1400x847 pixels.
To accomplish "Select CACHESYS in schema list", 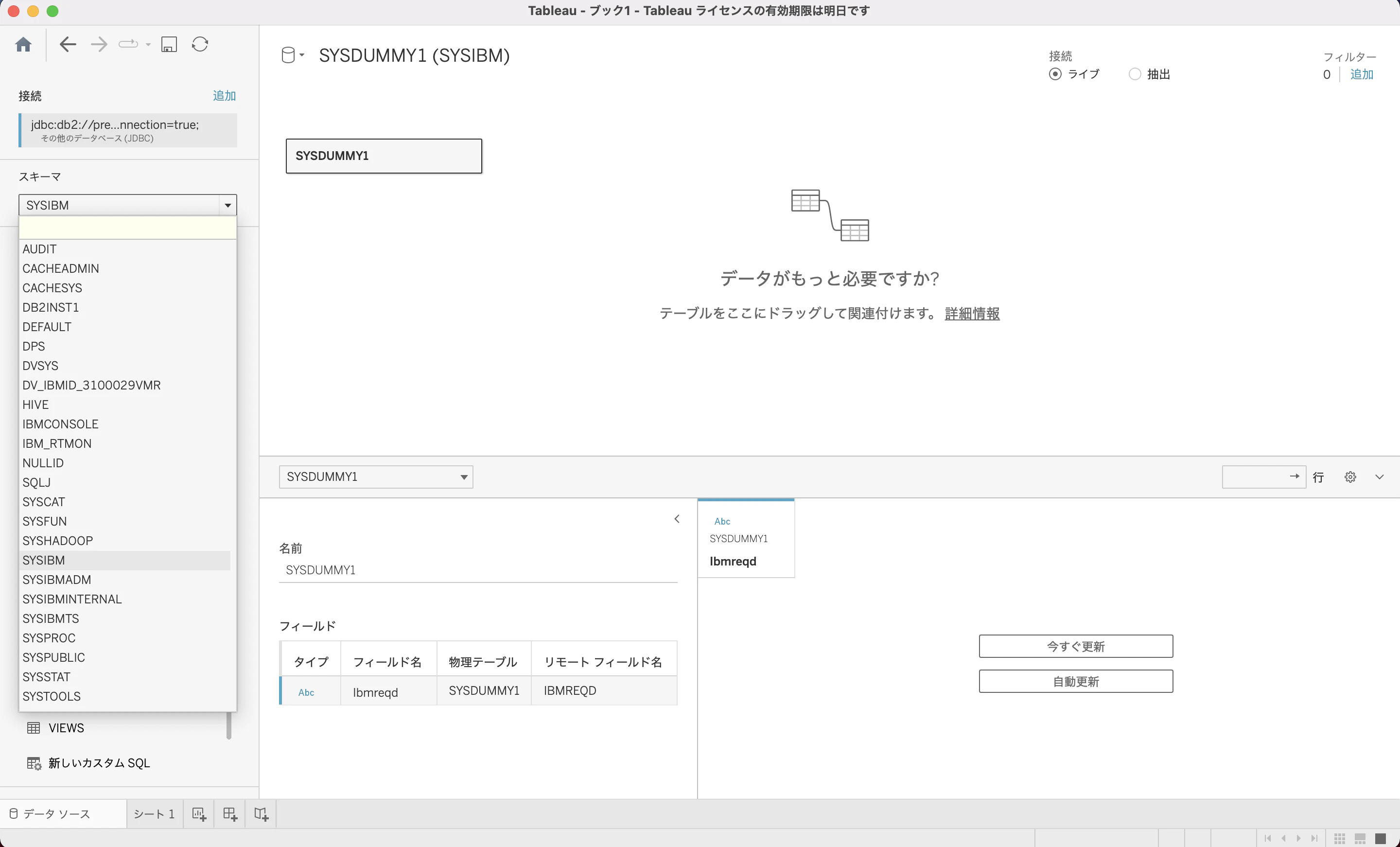I will (x=126, y=288).
